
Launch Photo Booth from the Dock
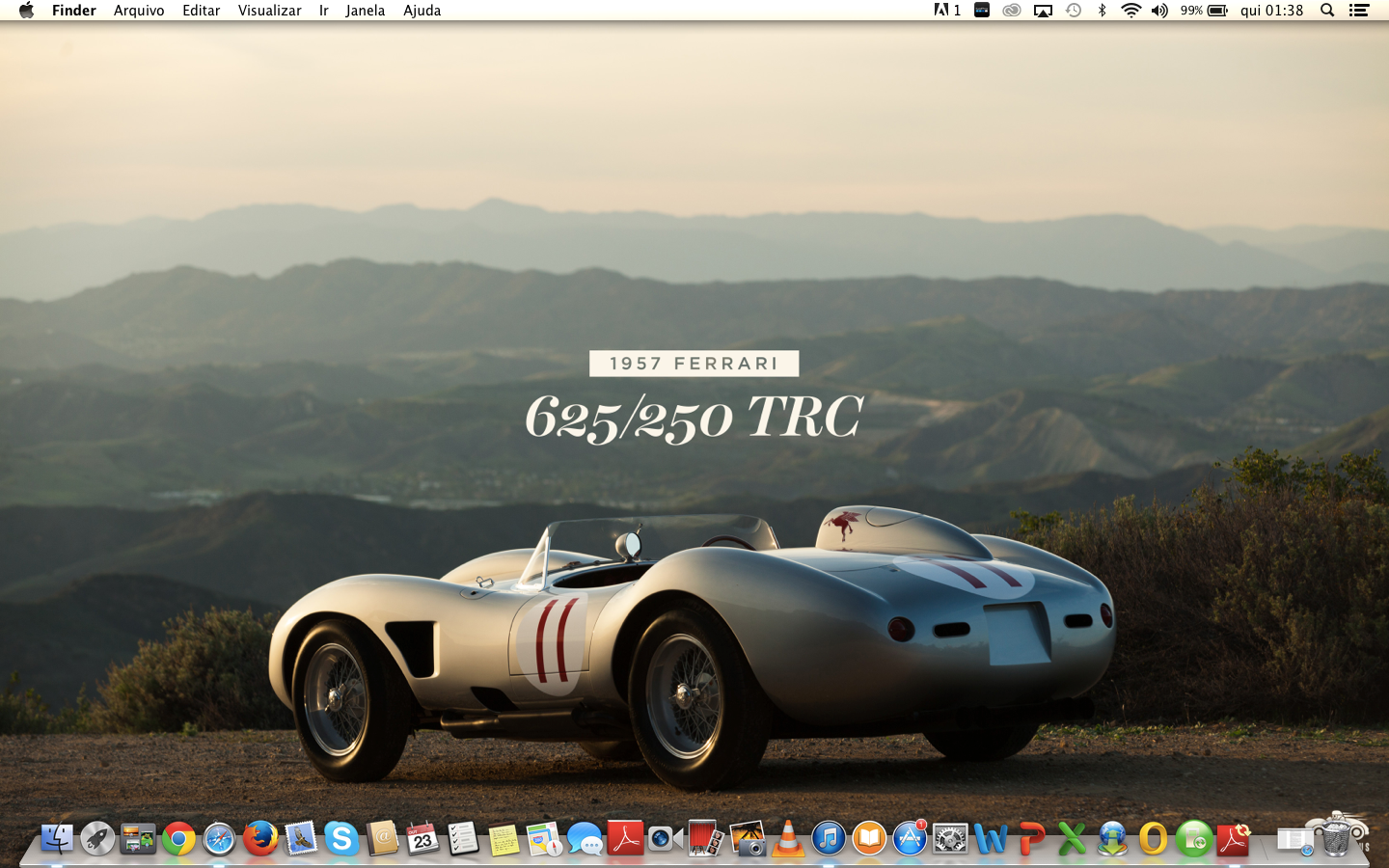tap(706, 838)
